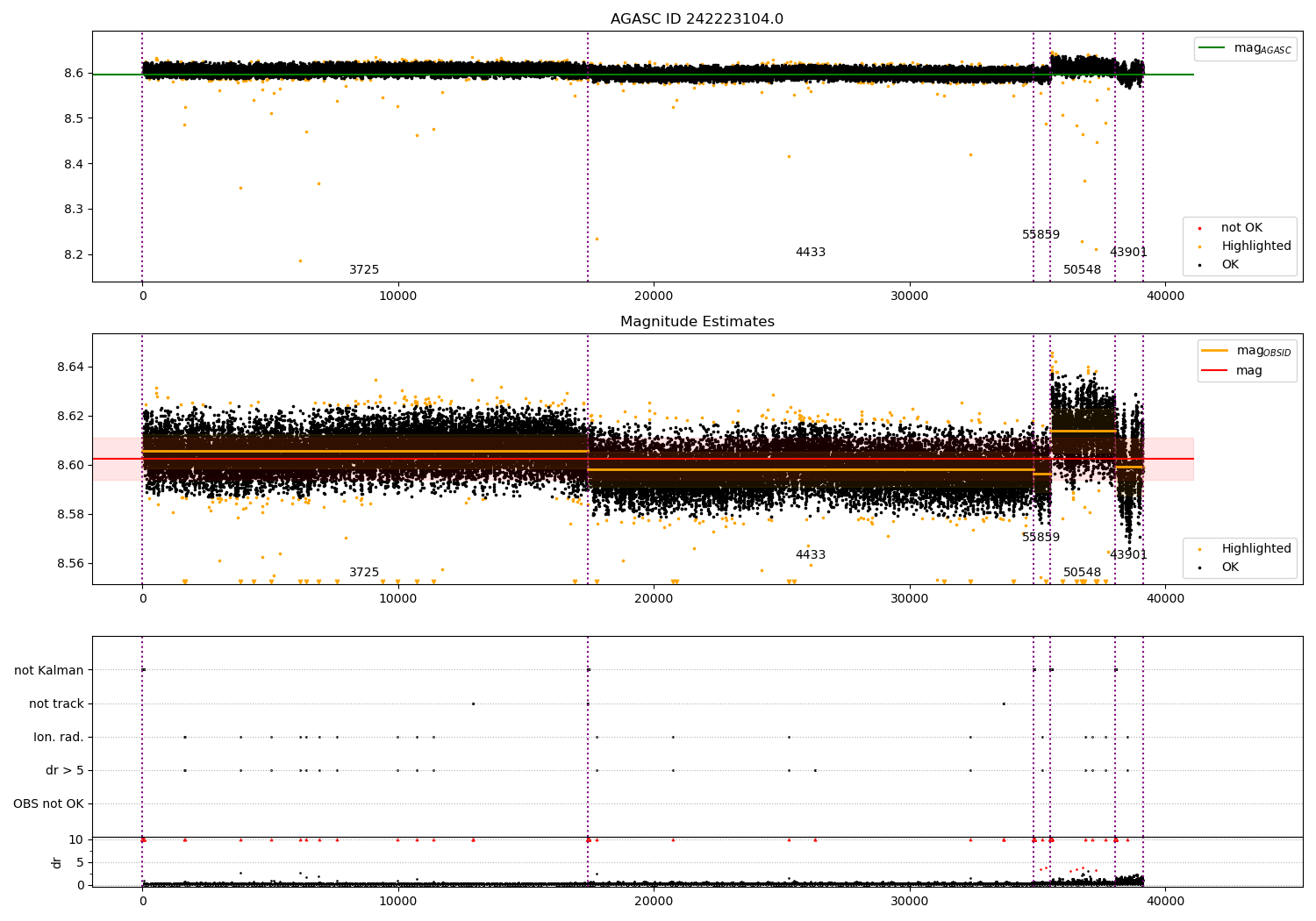1316x921 pixels.
Task: Click the 'dr > 5' axis label
Action: pyautogui.click(x=65, y=770)
